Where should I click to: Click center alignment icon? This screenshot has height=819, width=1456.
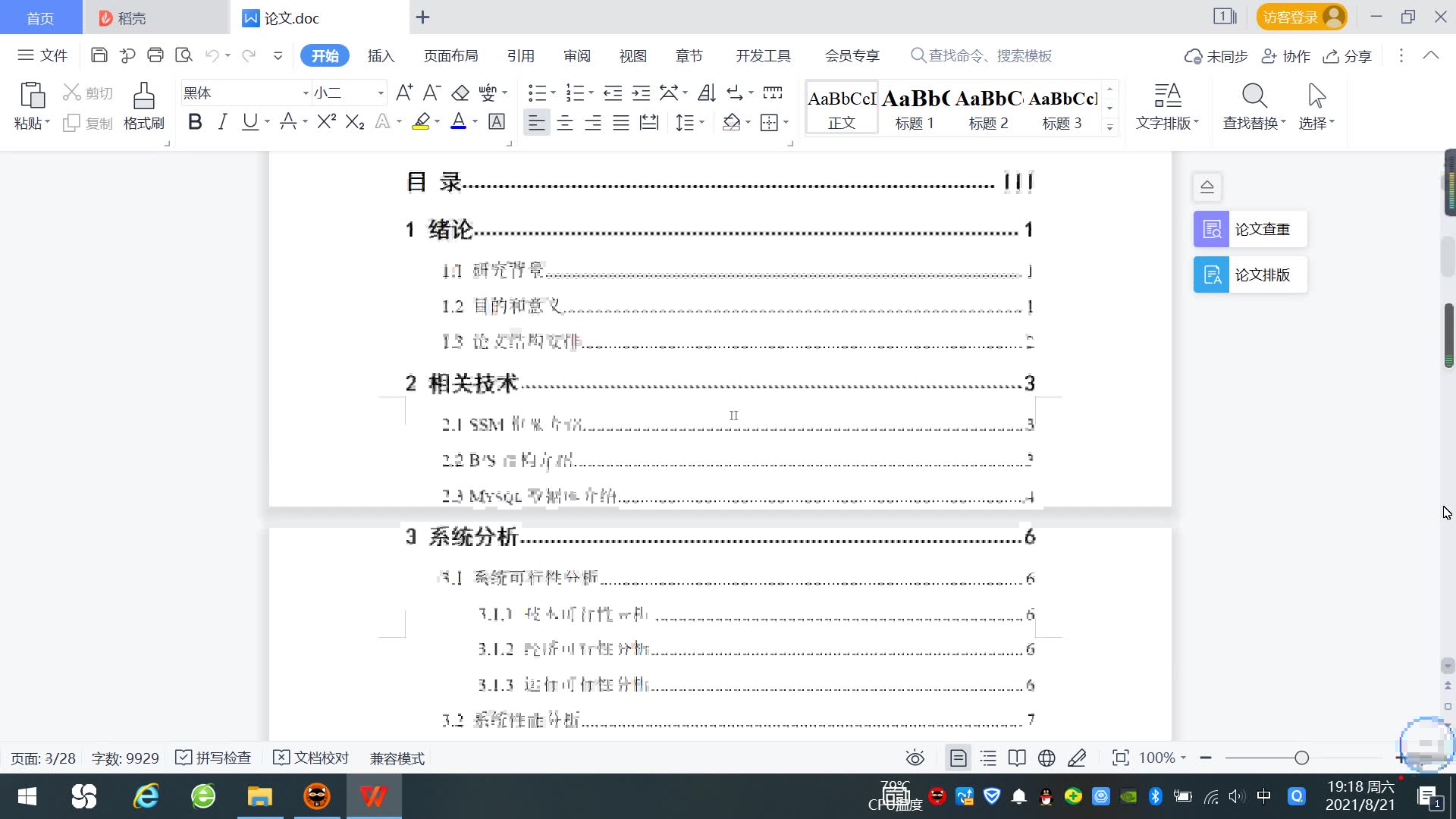[565, 123]
